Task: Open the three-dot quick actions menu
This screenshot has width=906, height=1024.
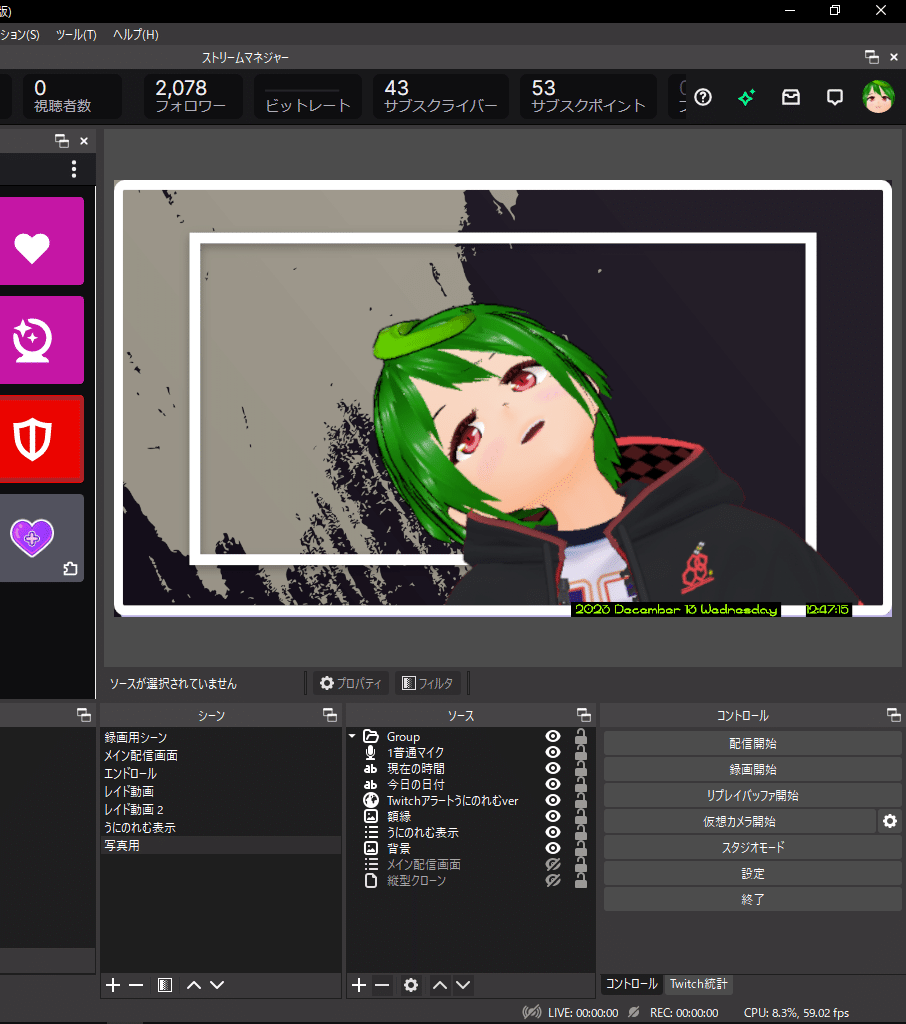Action: tap(74, 169)
